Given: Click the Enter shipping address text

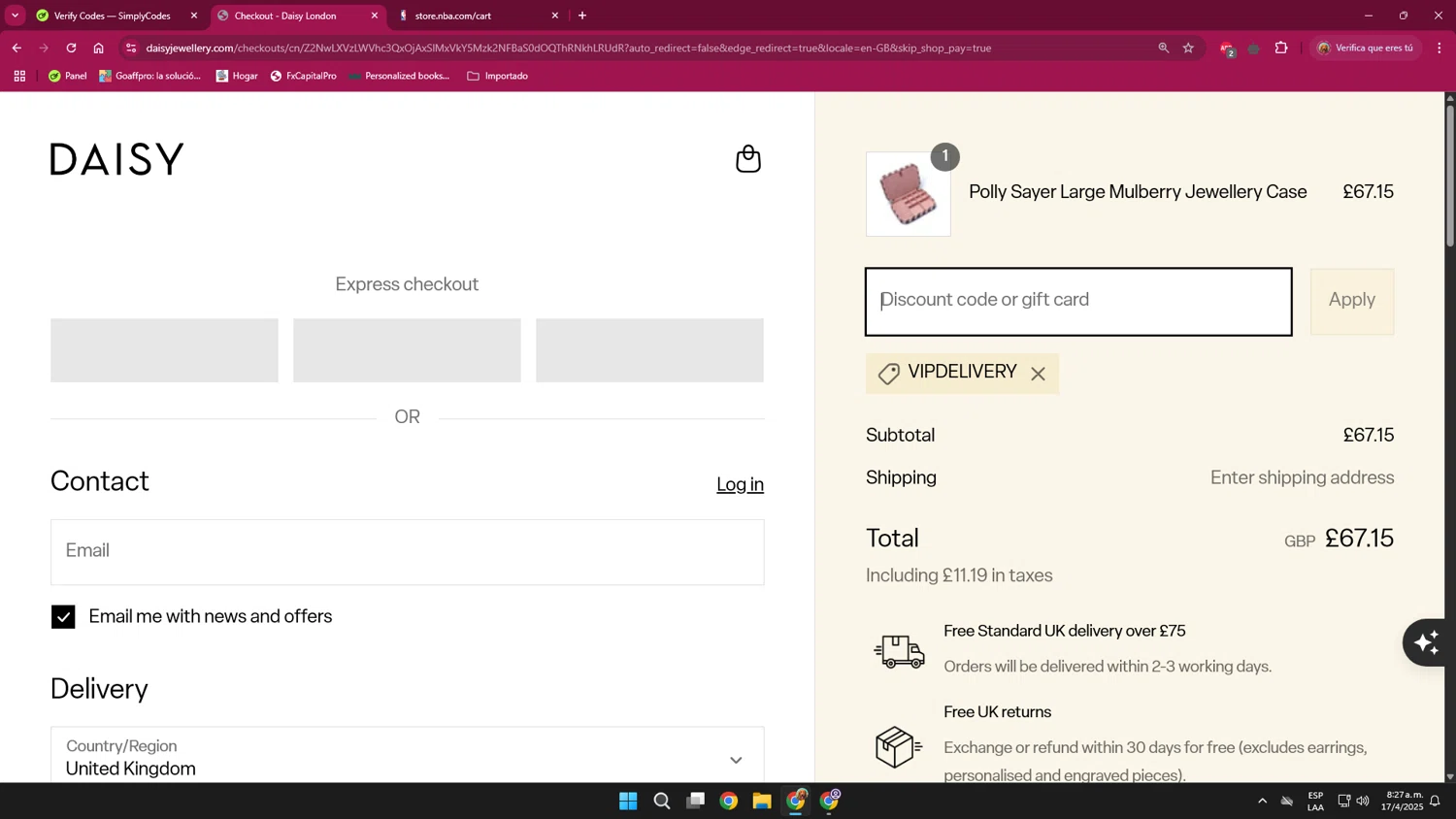Looking at the screenshot, I should [x=1302, y=477].
